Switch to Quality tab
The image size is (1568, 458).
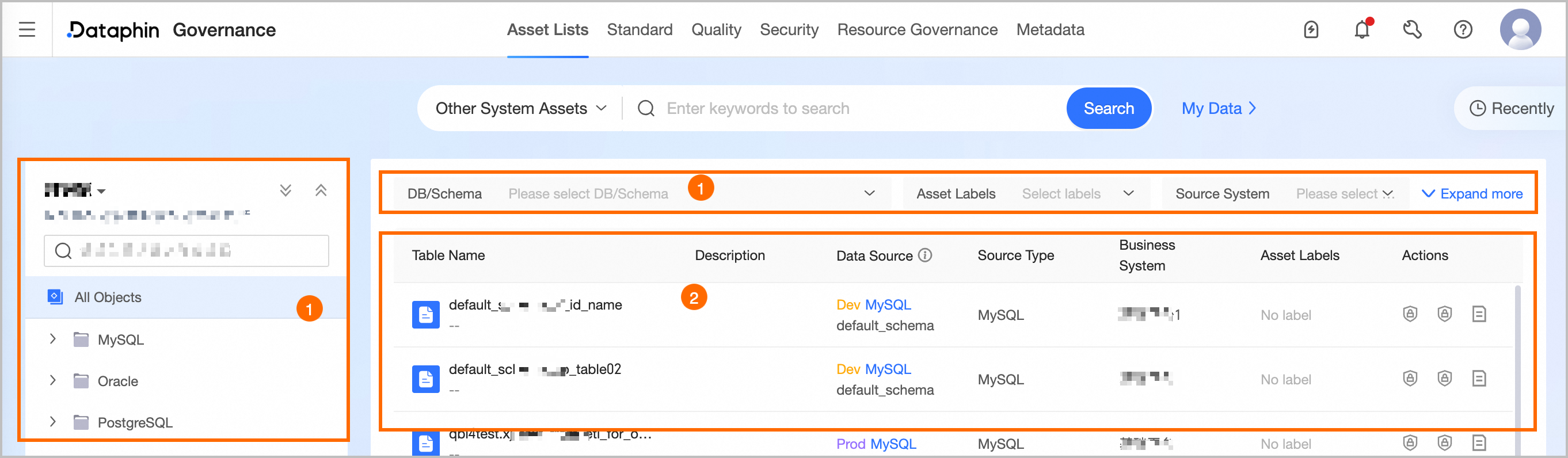click(x=716, y=29)
